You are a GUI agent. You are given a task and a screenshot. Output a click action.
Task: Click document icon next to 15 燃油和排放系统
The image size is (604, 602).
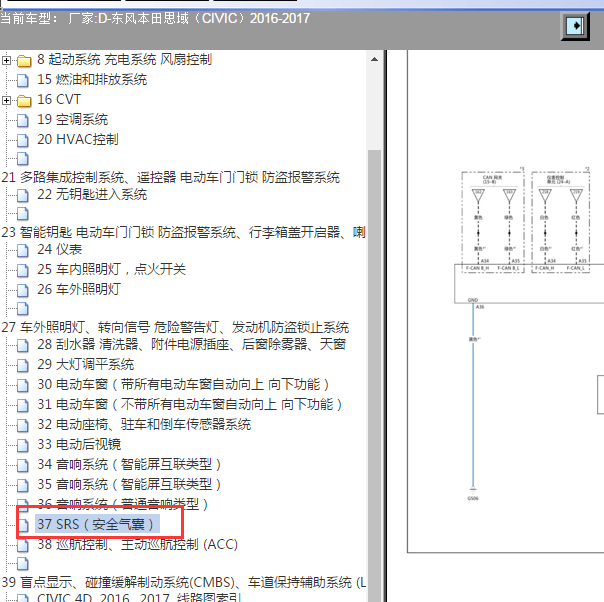(x=23, y=80)
